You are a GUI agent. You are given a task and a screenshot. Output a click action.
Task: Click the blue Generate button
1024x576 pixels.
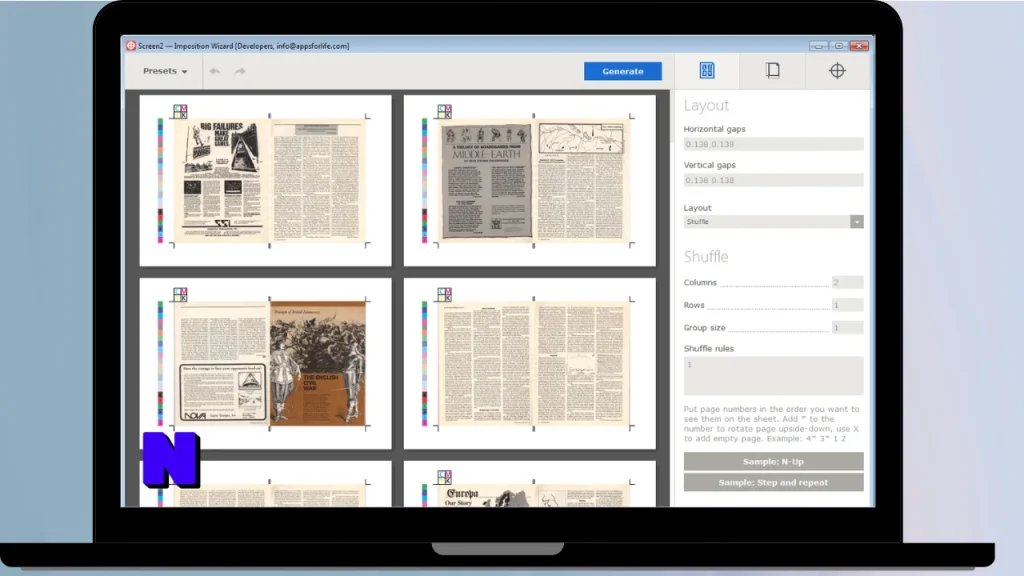622,71
